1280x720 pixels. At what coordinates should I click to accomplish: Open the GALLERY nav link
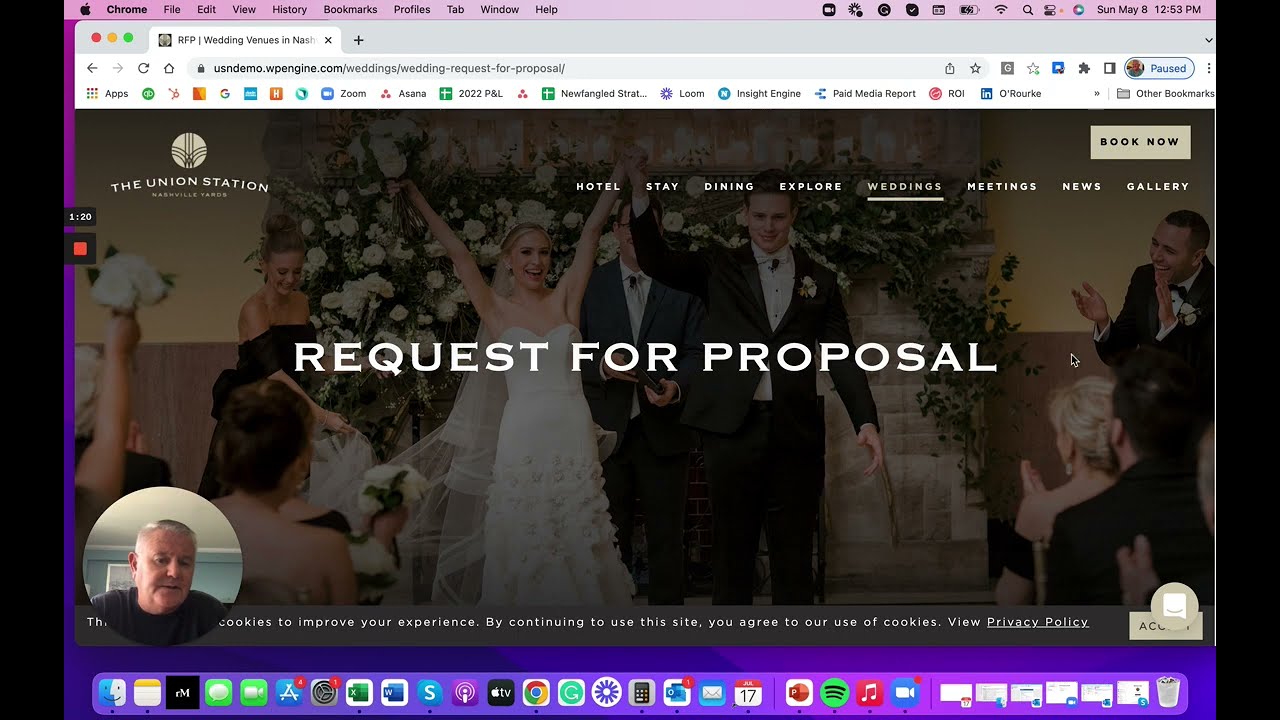[1158, 187]
